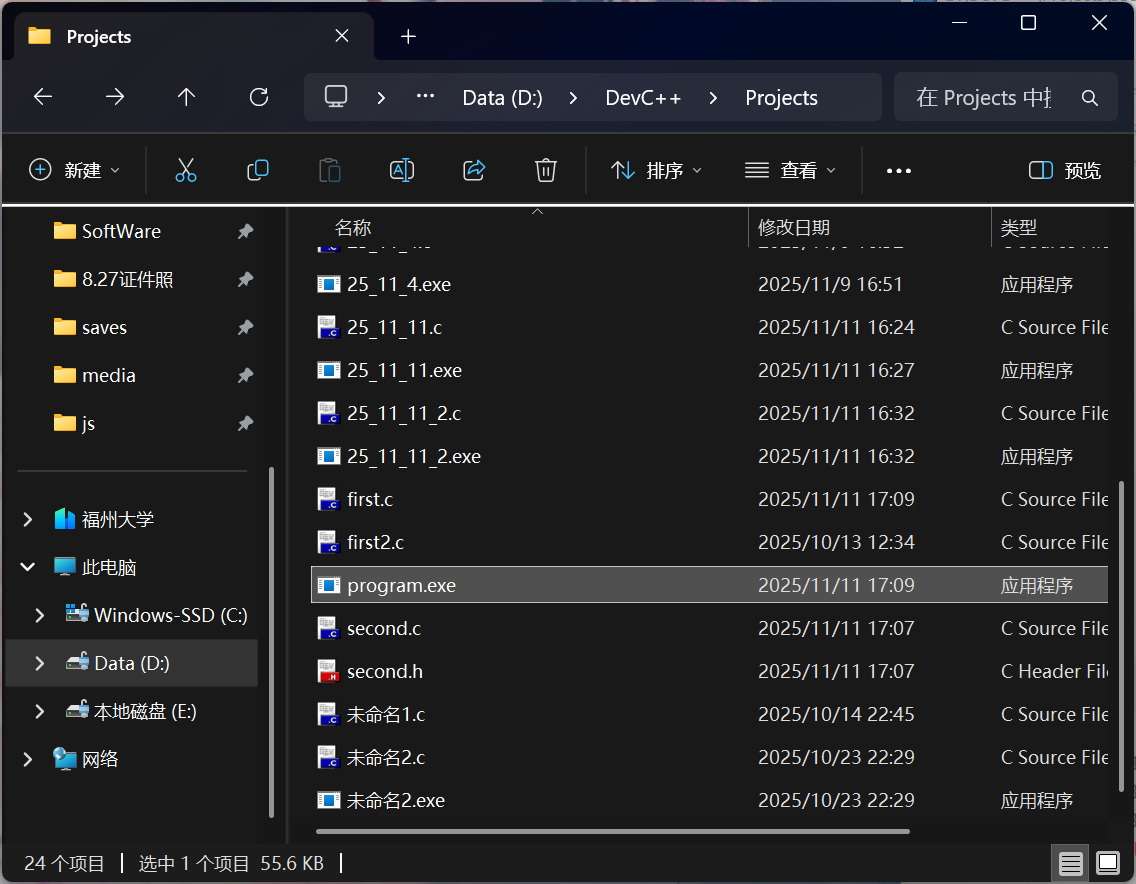Click pin icon next to media

[x=246, y=375]
